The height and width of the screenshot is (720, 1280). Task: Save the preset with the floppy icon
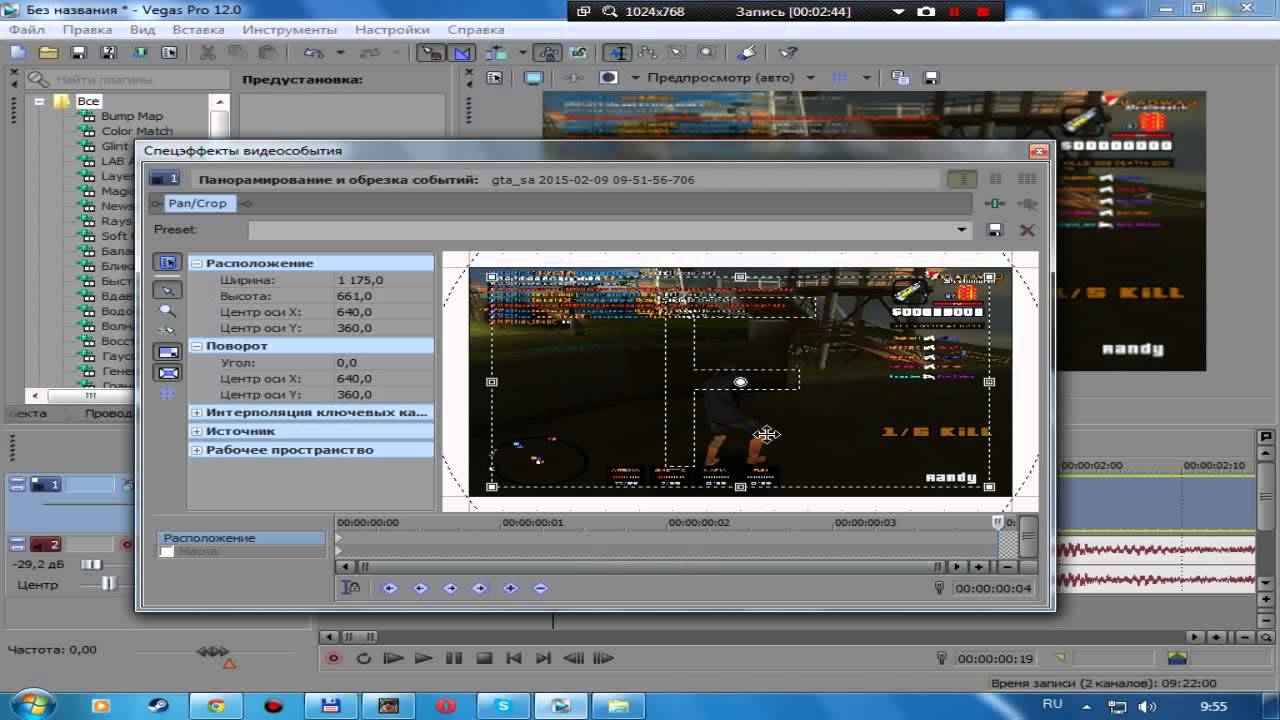[994, 230]
